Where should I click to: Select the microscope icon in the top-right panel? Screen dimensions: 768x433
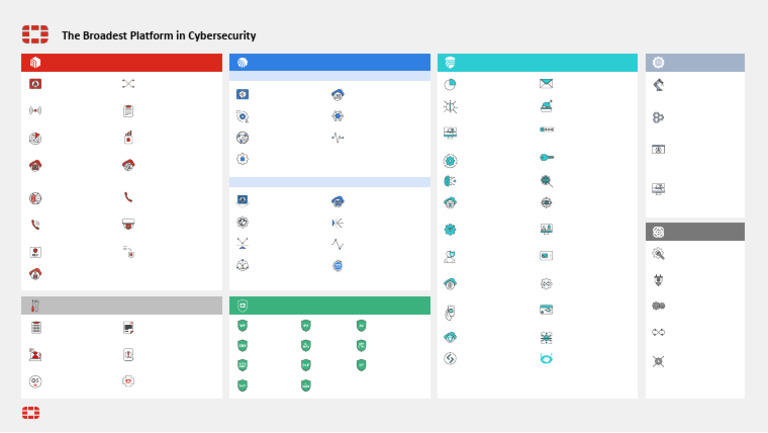coord(658,85)
